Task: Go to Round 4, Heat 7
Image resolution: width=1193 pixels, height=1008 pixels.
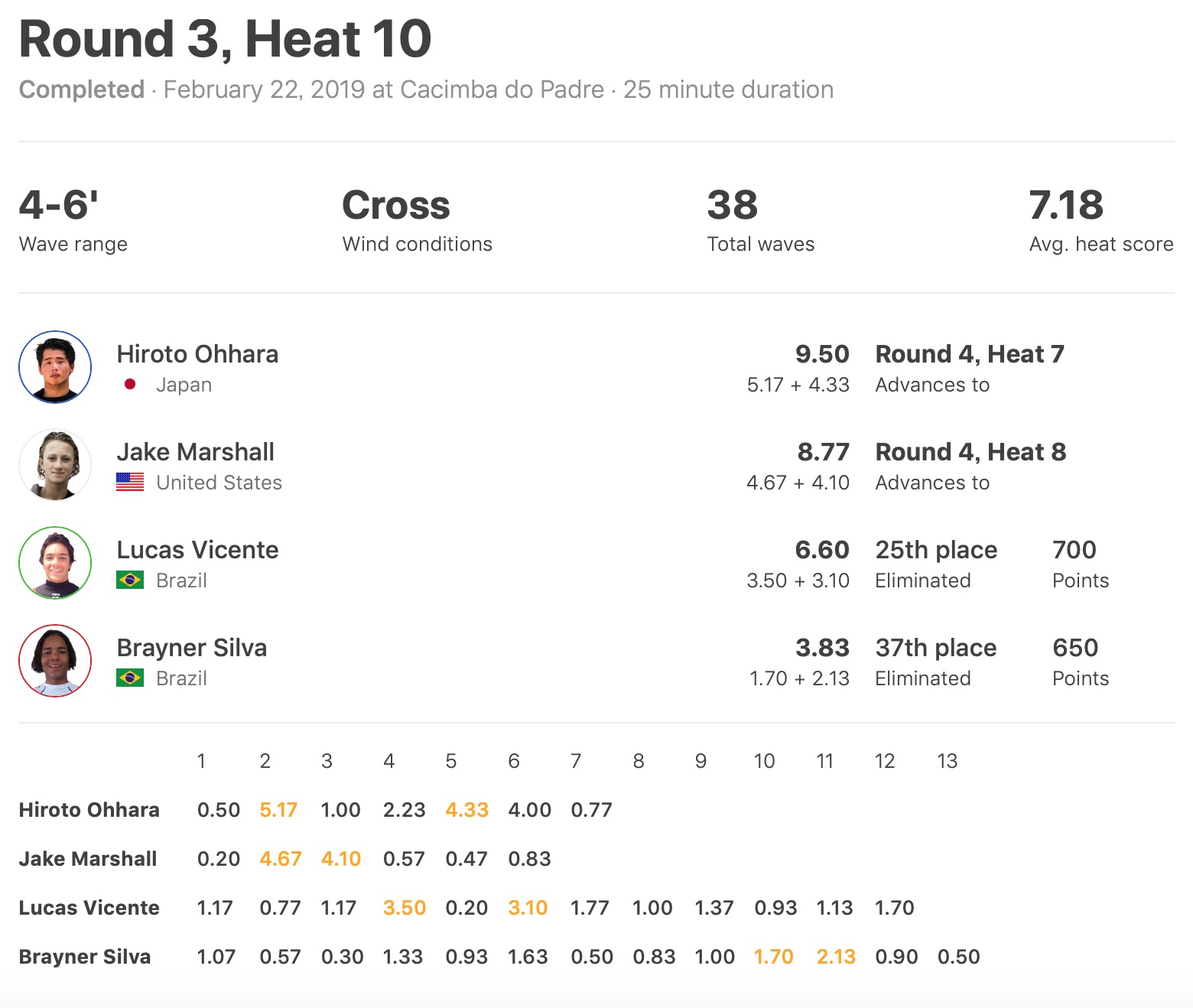Action: [970, 354]
